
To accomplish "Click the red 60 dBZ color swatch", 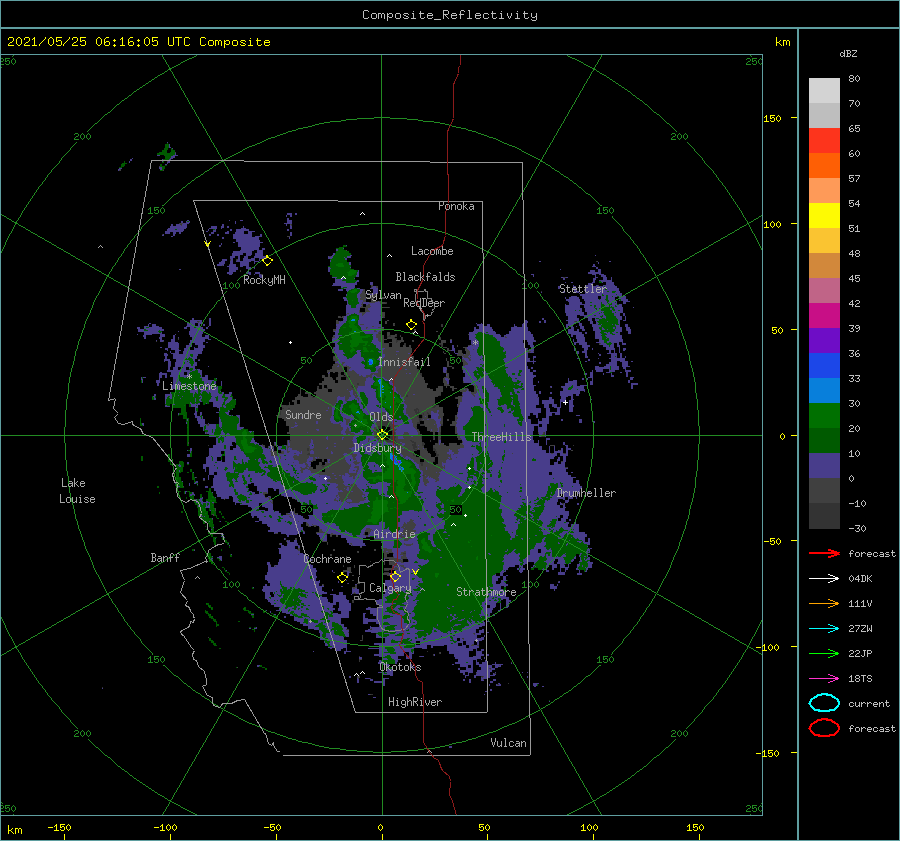I will pos(824,141).
